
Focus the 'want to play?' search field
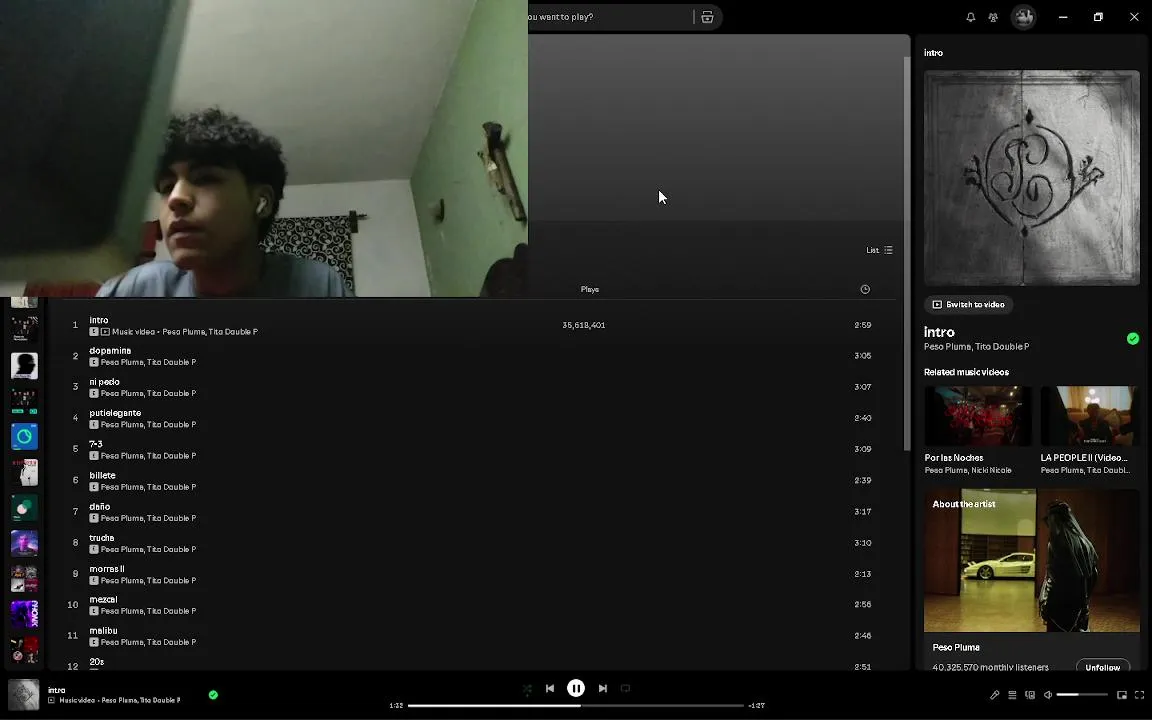click(x=608, y=17)
